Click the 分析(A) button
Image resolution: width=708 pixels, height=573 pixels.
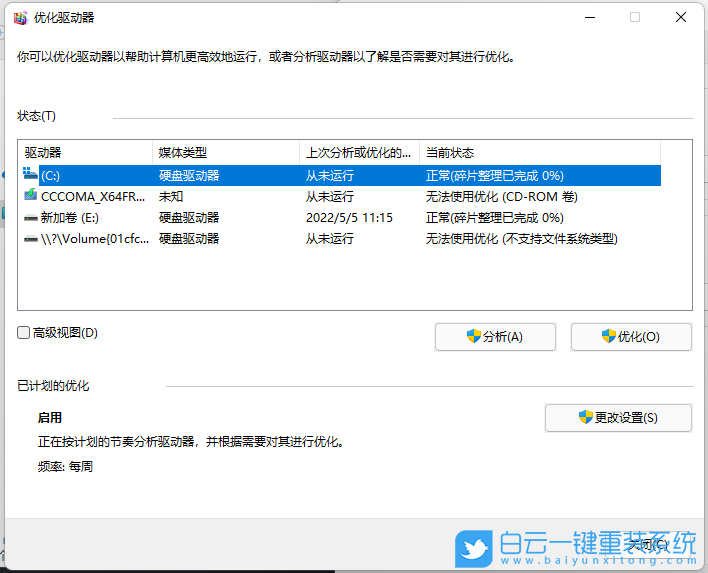click(495, 337)
